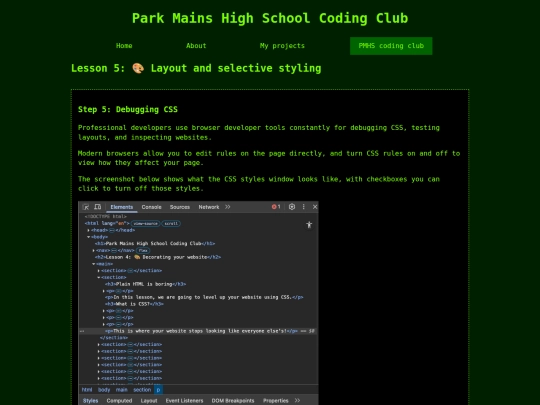Open the Event Listeners pane tab

[184, 401]
